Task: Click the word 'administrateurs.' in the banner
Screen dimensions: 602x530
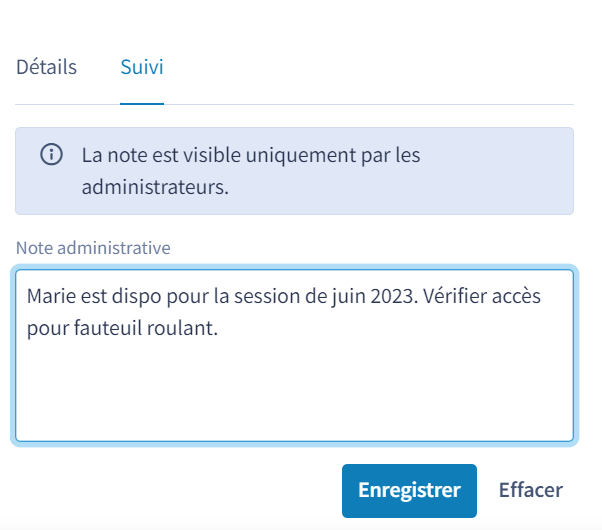Action: click(155, 187)
